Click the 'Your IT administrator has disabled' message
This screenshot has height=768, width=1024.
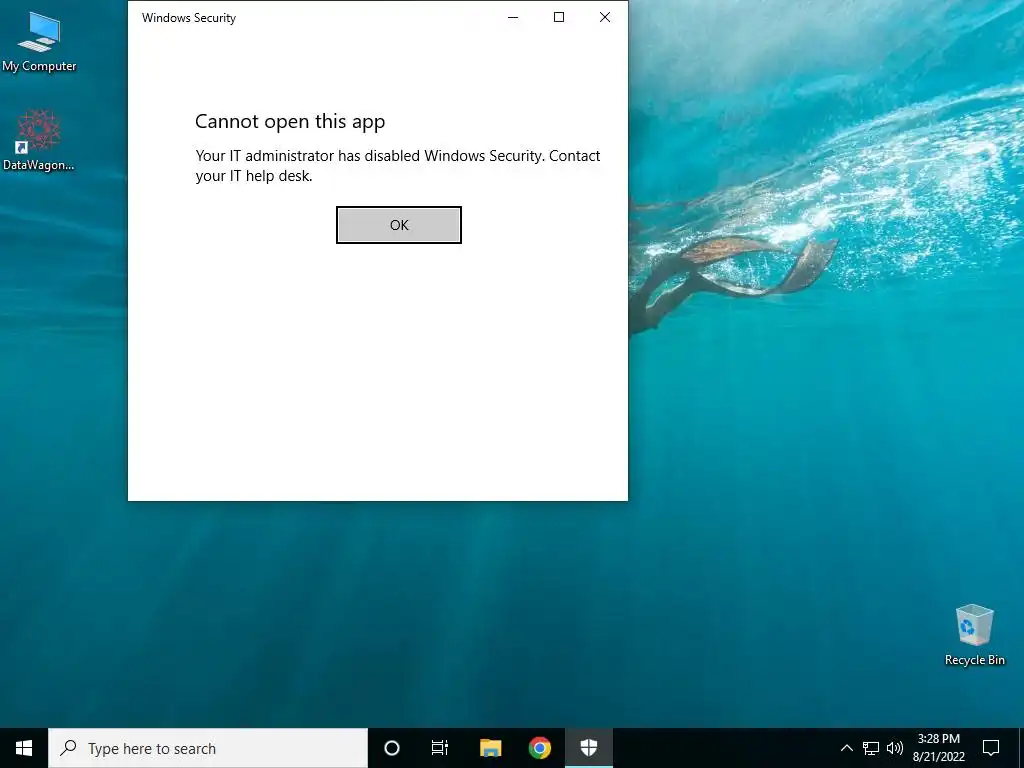[398, 166]
